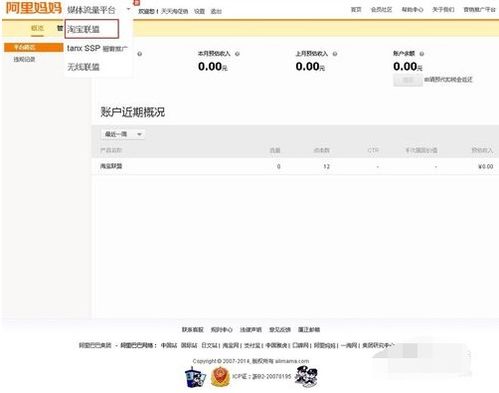Click the 中国站 footer network link
Viewport: 499px width, 393px height.
tap(169, 345)
